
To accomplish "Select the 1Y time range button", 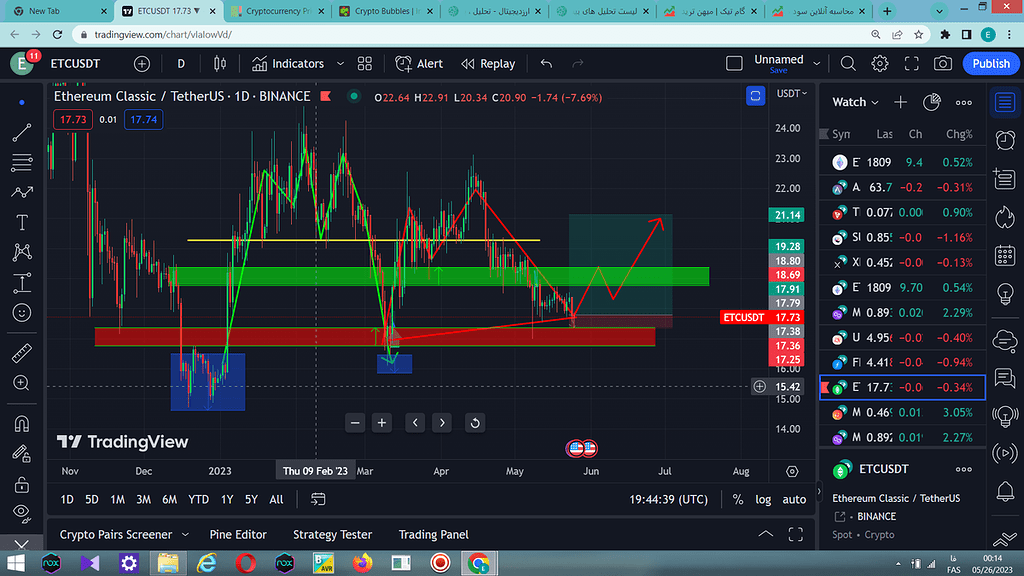I will [x=227, y=499].
